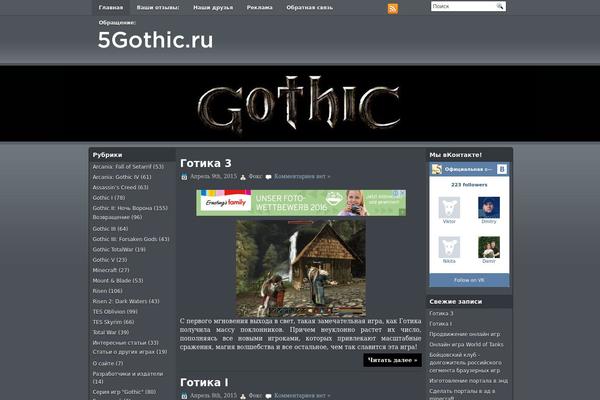Open the Готика 3 post title
The image size is (600, 400).
pyautogui.click(x=206, y=163)
